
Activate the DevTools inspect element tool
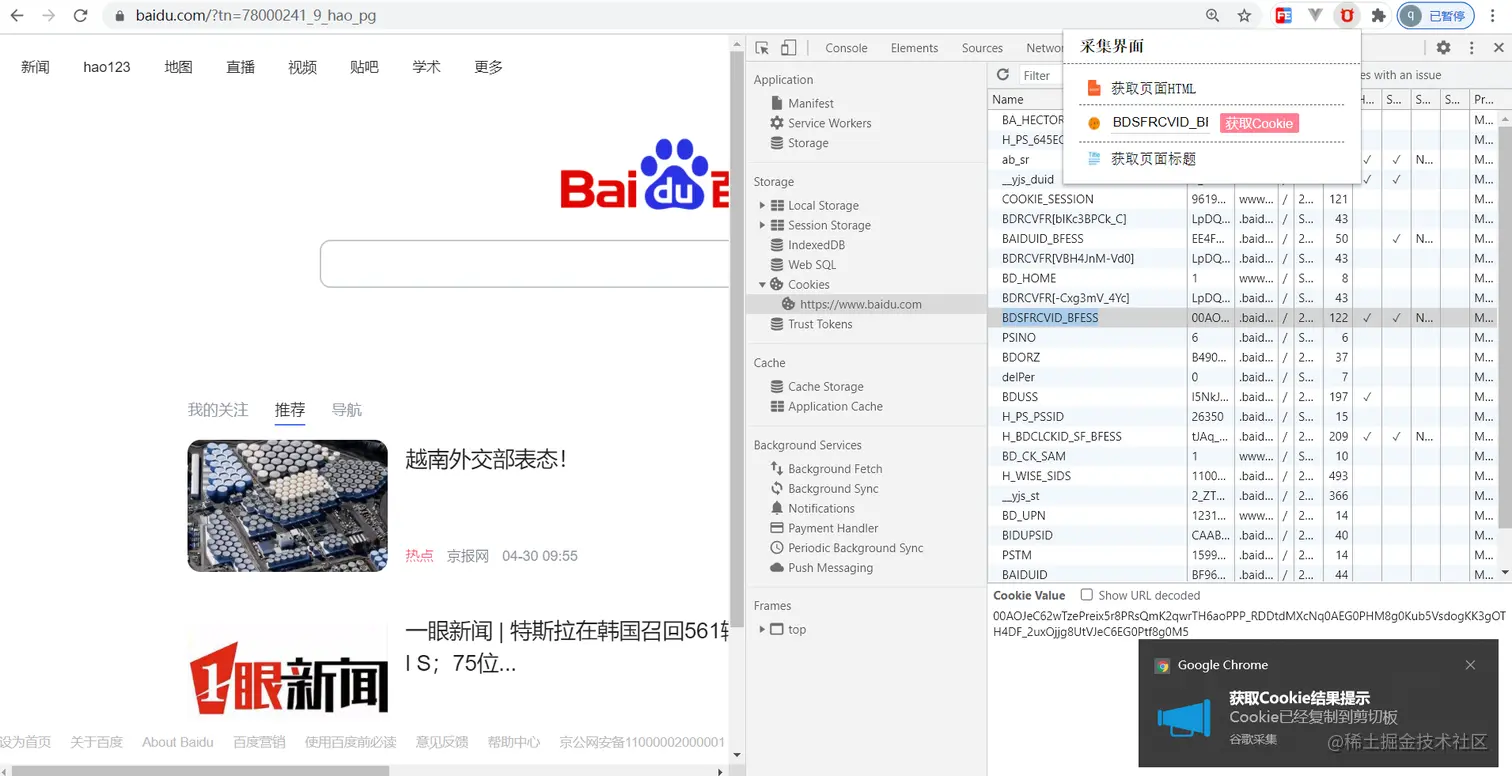click(x=762, y=48)
